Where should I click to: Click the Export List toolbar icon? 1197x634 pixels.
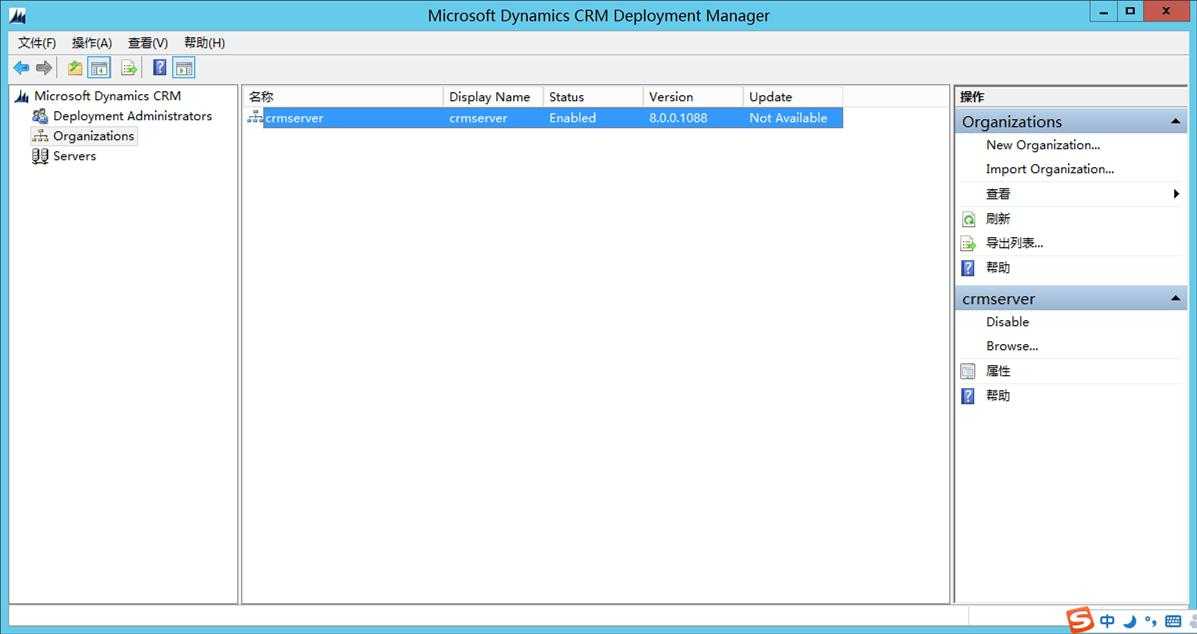click(x=129, y=69)
